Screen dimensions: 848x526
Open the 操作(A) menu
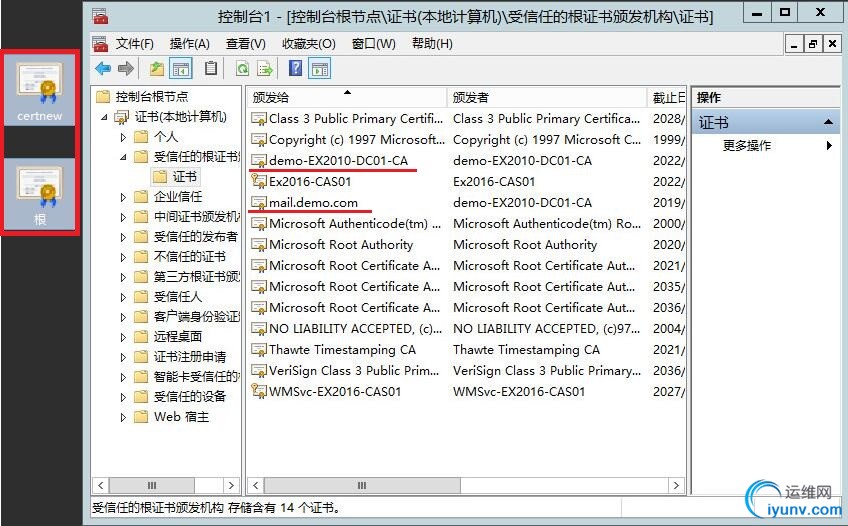point(190,44)
